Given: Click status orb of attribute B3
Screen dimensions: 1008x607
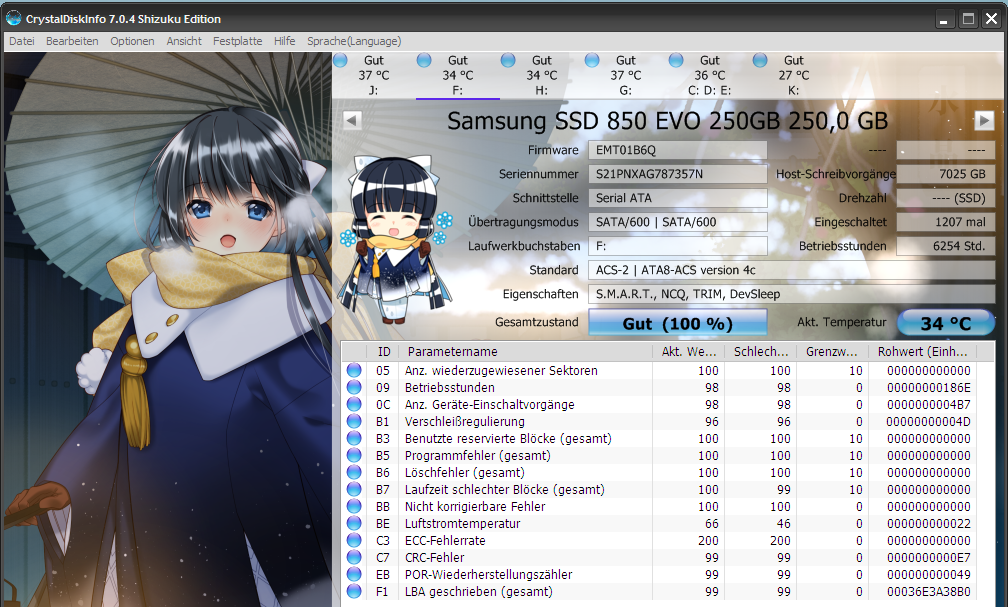Looking at the screenshot, I should tap(354, 439).
